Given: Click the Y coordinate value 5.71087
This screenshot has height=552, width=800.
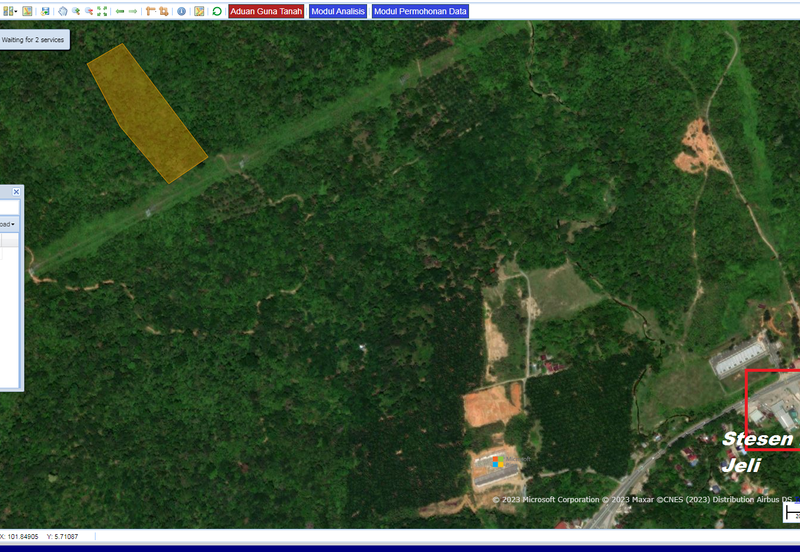Looking at the screenshot, I should [66, 537].
